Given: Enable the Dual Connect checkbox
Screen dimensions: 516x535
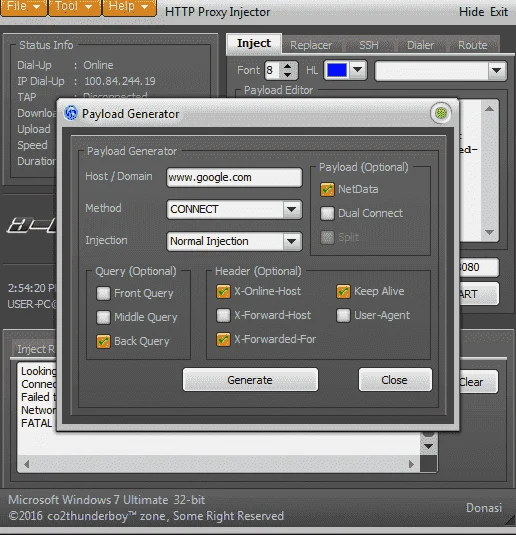Looking at the screenshot, I should pos(327,213).
